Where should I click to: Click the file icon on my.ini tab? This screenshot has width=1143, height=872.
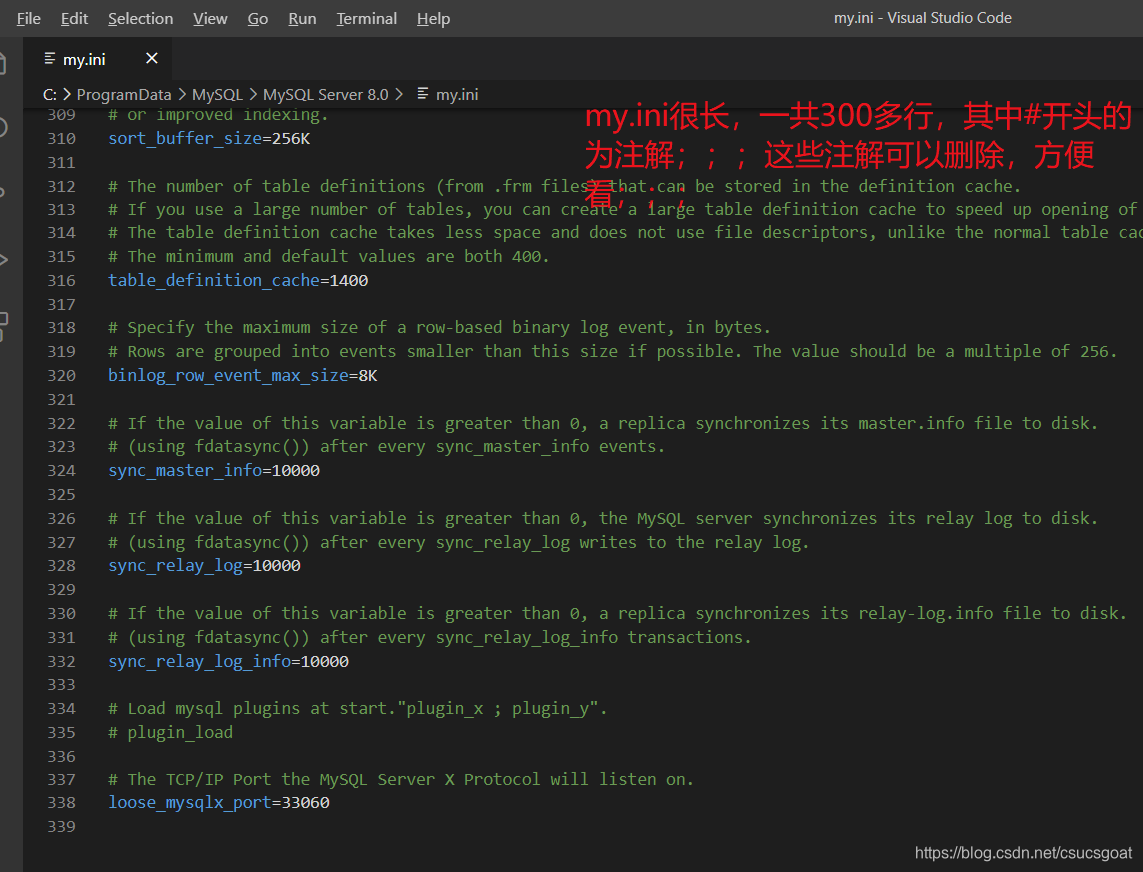tap(50, 58)
